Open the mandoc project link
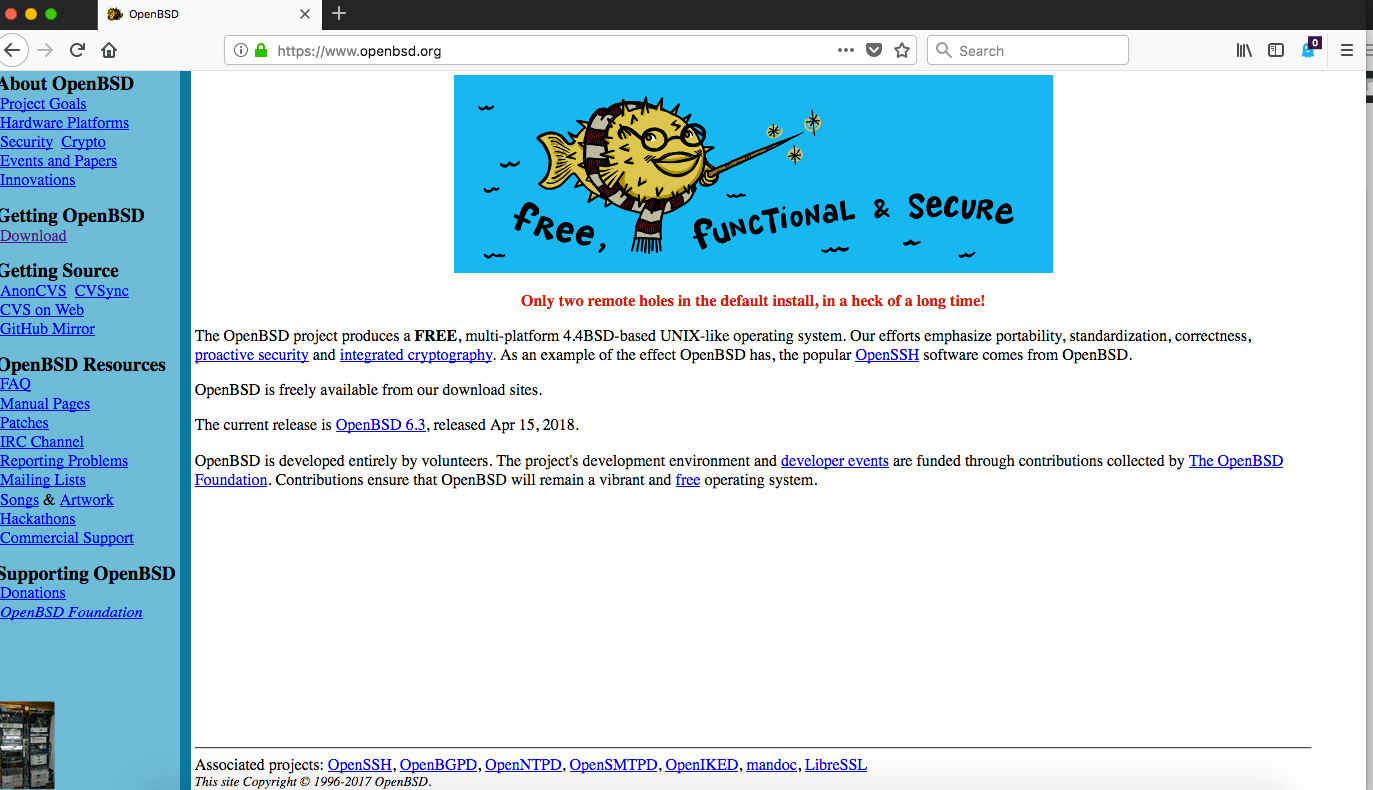 (x=772, y=765)
